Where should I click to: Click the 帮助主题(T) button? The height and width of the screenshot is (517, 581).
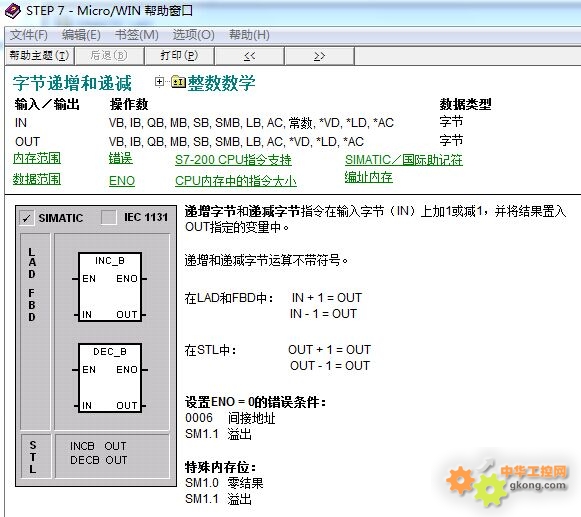39,56
